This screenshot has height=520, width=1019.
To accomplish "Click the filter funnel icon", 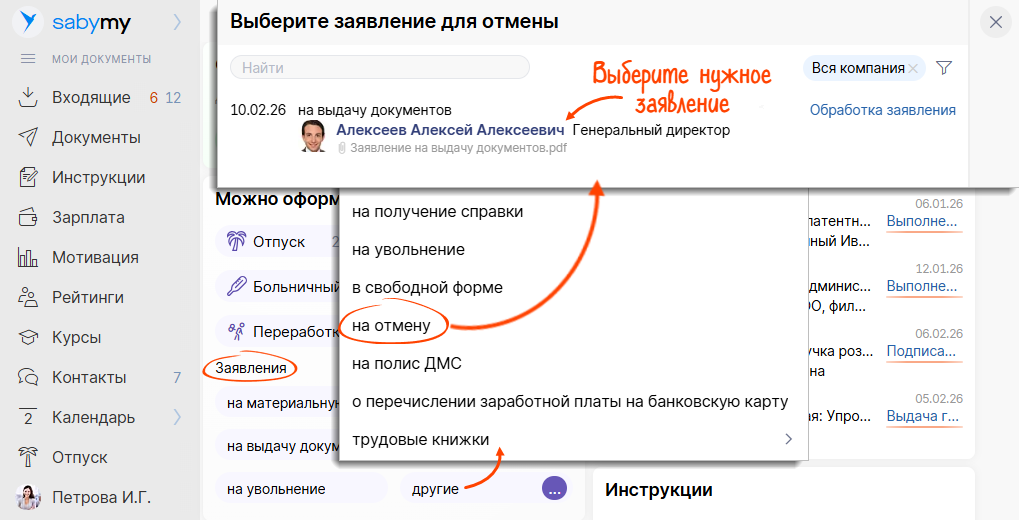I will pyautogui.click(x=943, y=68).
